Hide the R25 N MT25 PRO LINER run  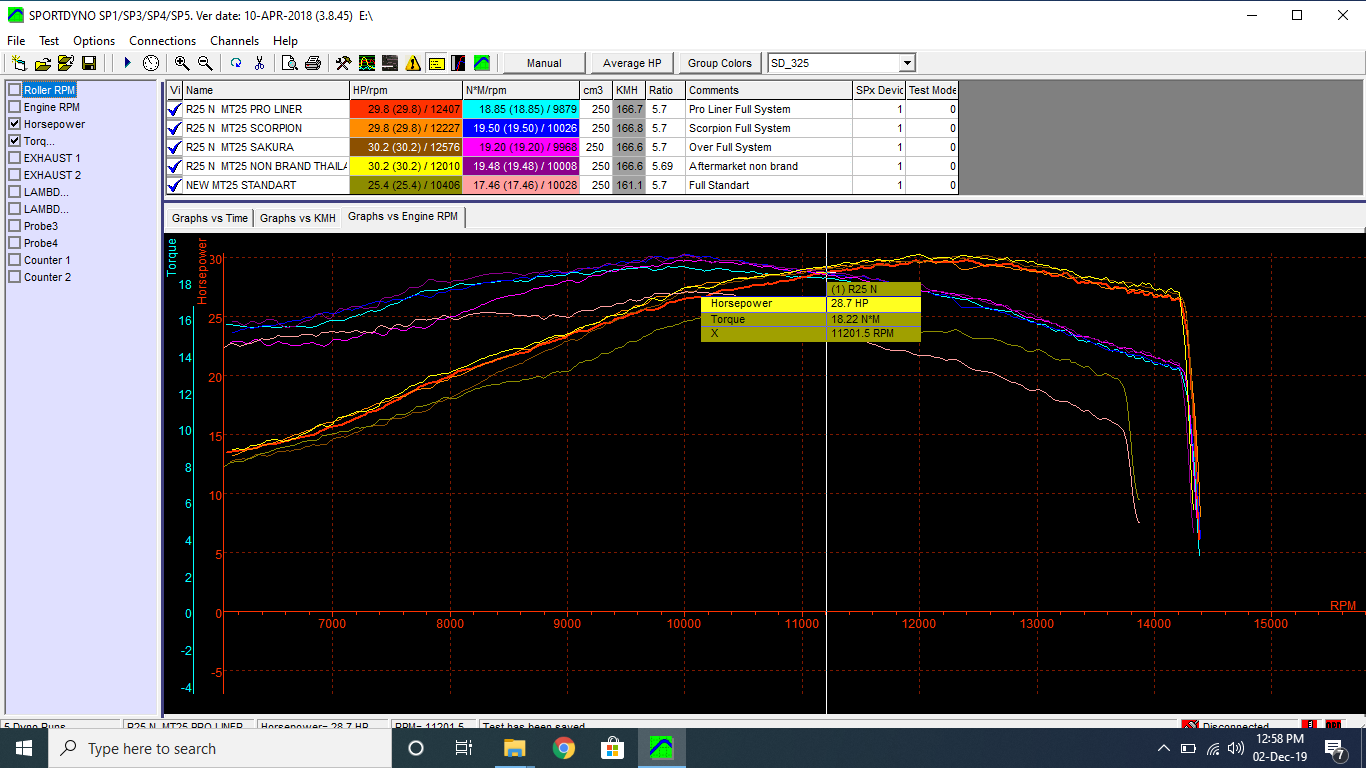point(175,109)
